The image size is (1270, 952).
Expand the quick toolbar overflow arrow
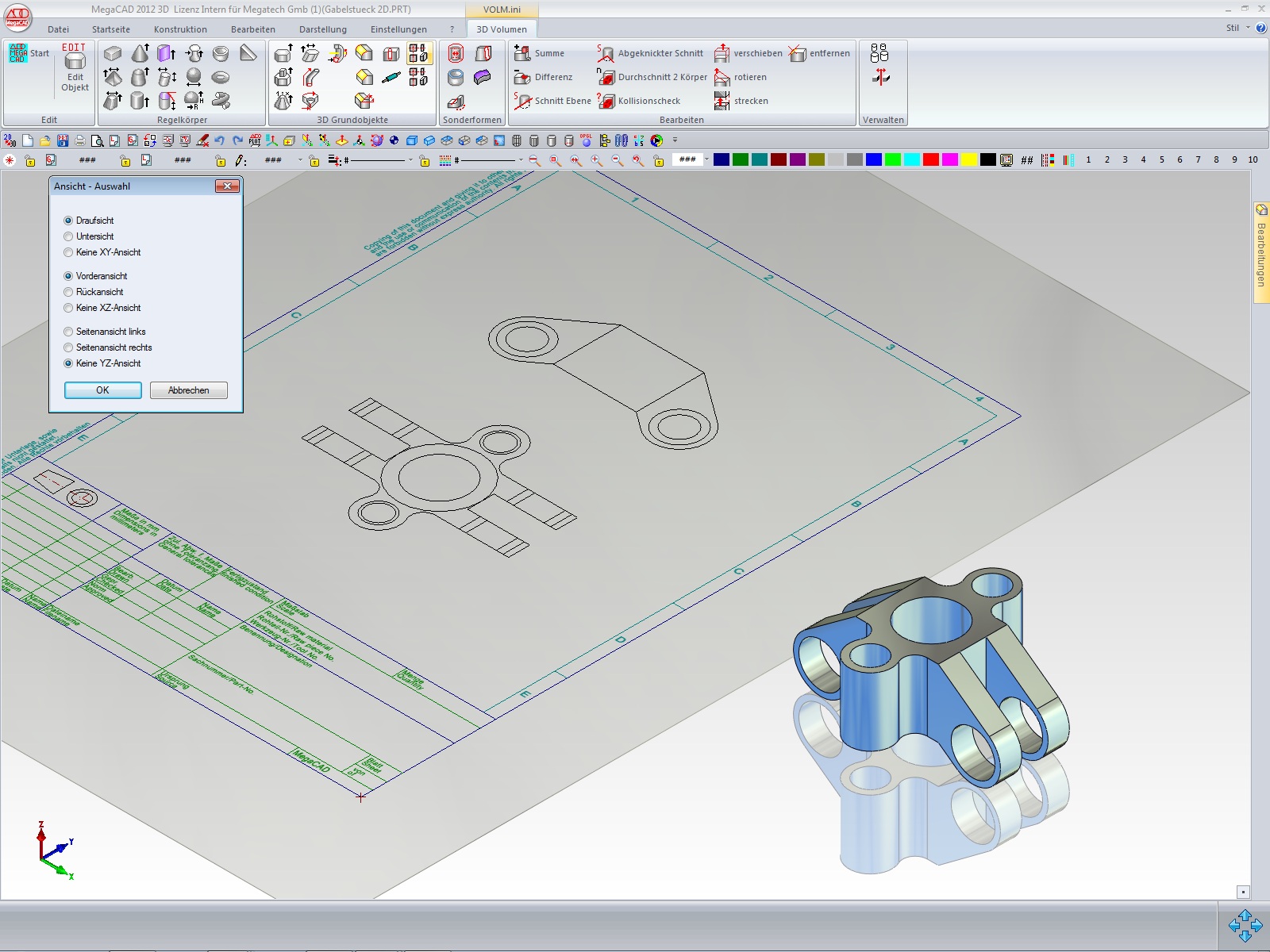coord(675,140)
